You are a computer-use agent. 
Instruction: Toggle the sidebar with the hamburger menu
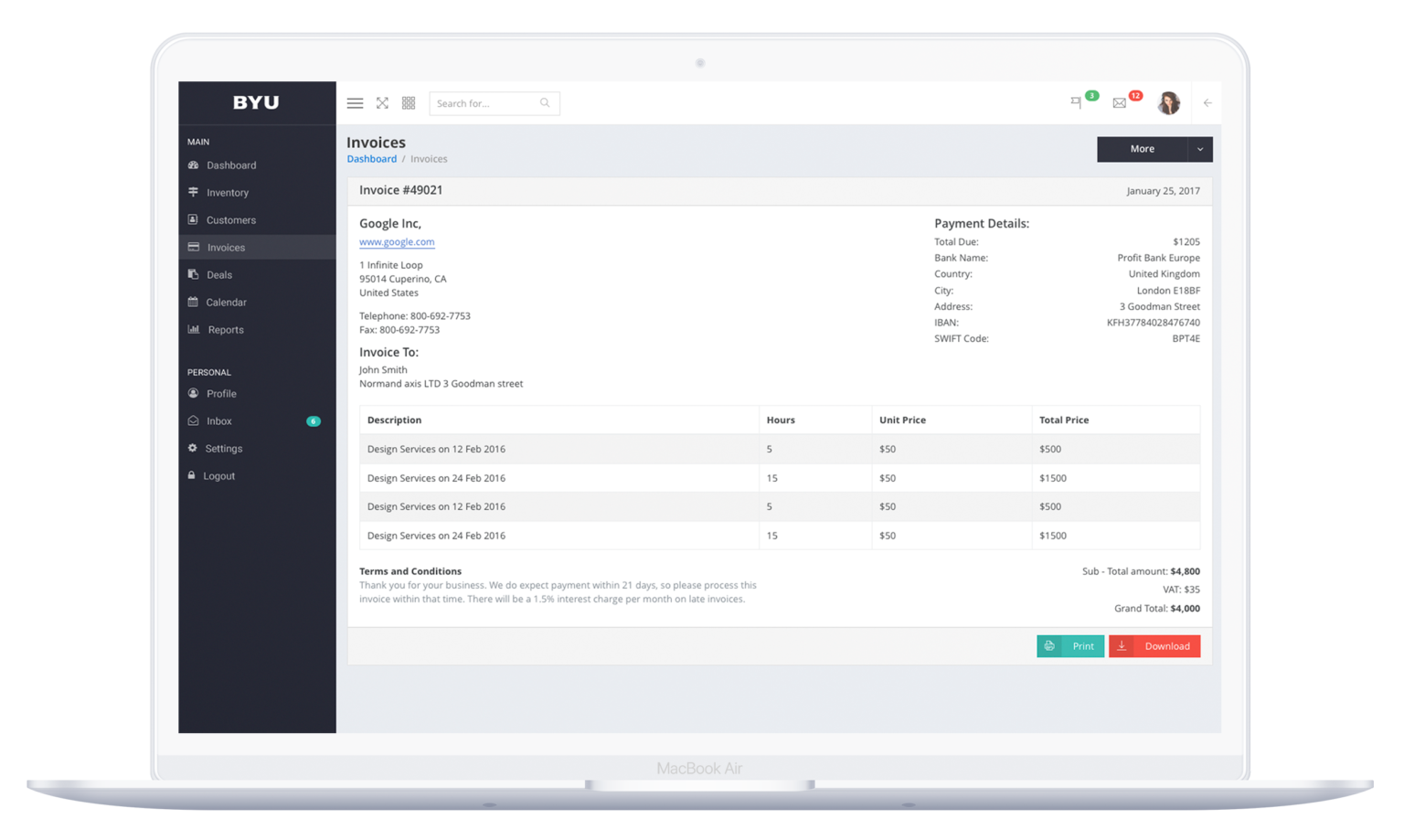pyautogui.click(x=355, y=102)
